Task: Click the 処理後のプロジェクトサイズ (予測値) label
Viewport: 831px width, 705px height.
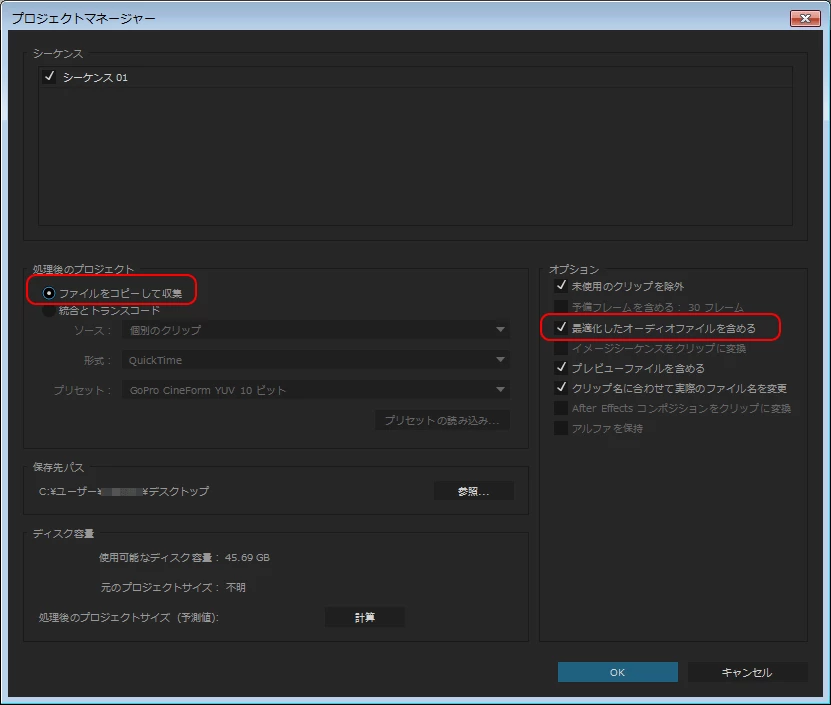Action: pos(129,618)
